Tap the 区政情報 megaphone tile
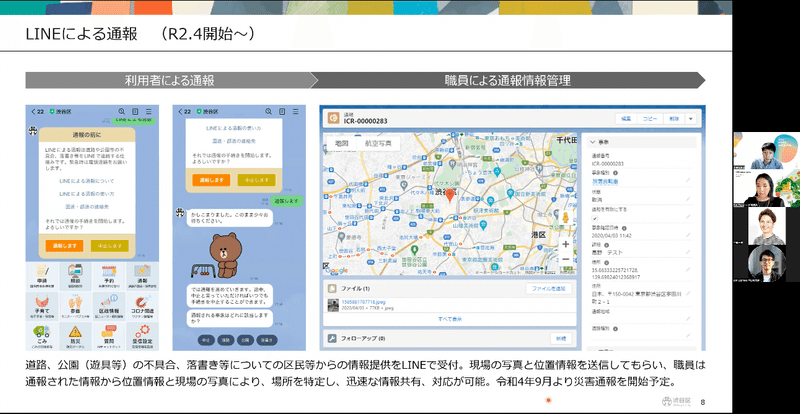The height and width of the screenshot is (414, 800). click(109, 306)
